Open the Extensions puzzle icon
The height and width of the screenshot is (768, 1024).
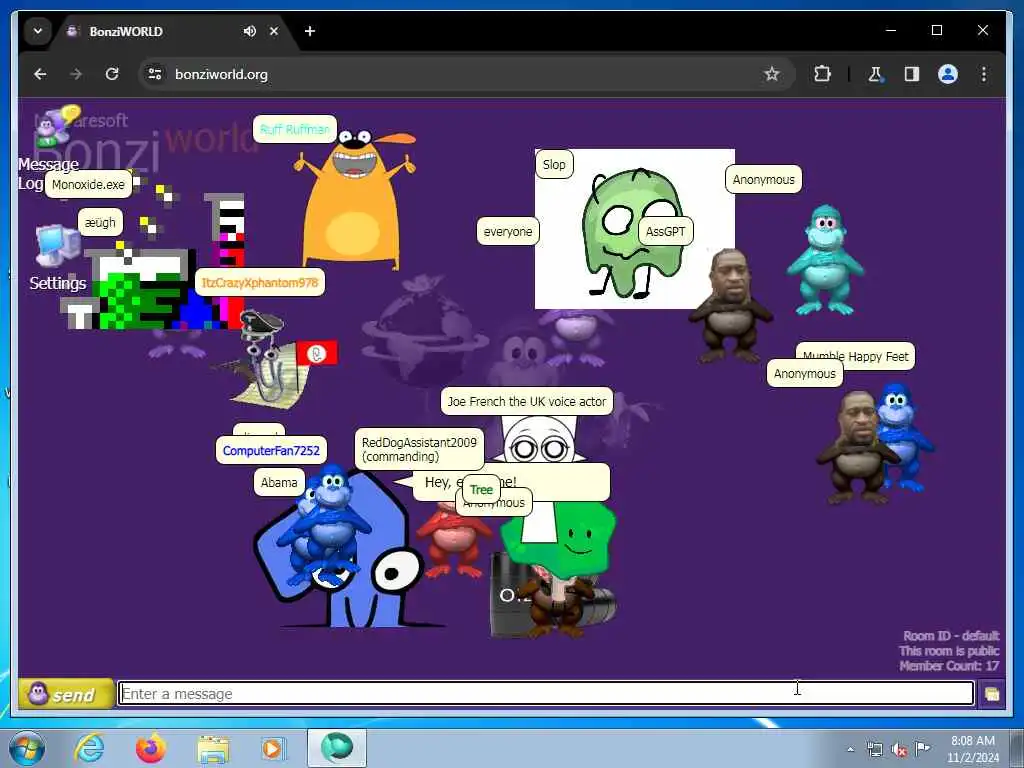[822, 74]
